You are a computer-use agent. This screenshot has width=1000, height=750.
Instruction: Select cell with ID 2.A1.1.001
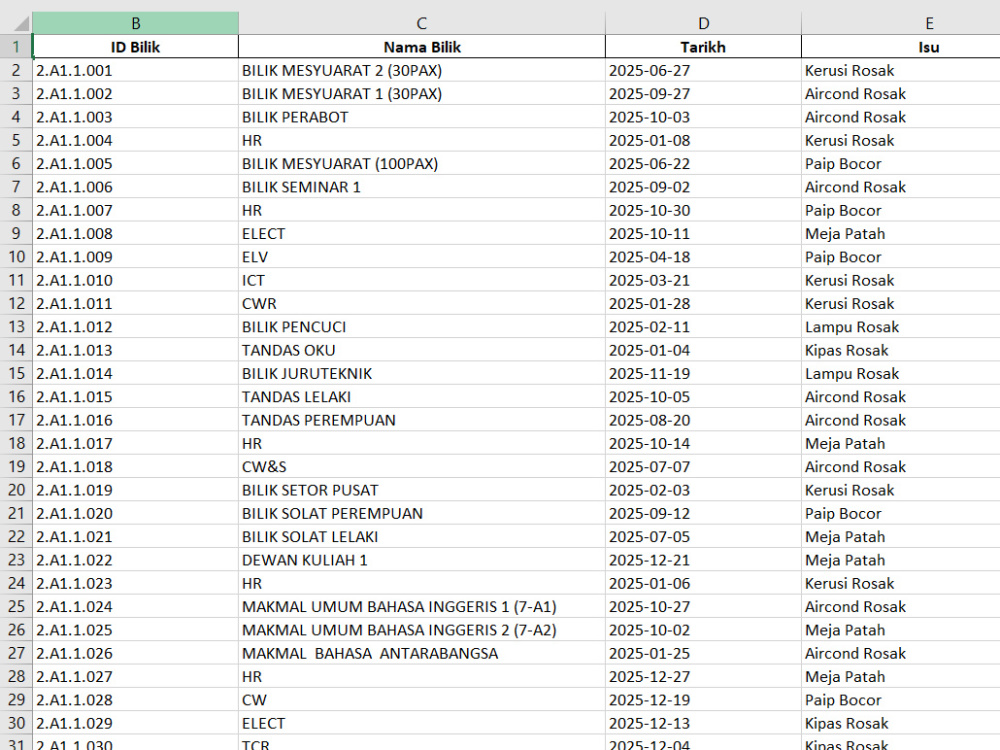135,70
